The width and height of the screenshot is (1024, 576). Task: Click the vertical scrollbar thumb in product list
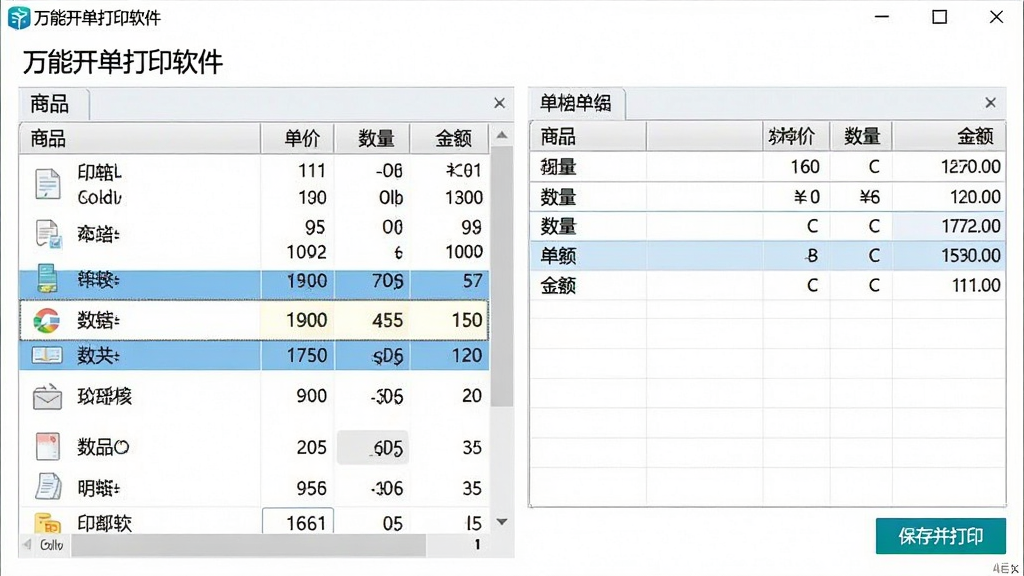coord(502,276)
